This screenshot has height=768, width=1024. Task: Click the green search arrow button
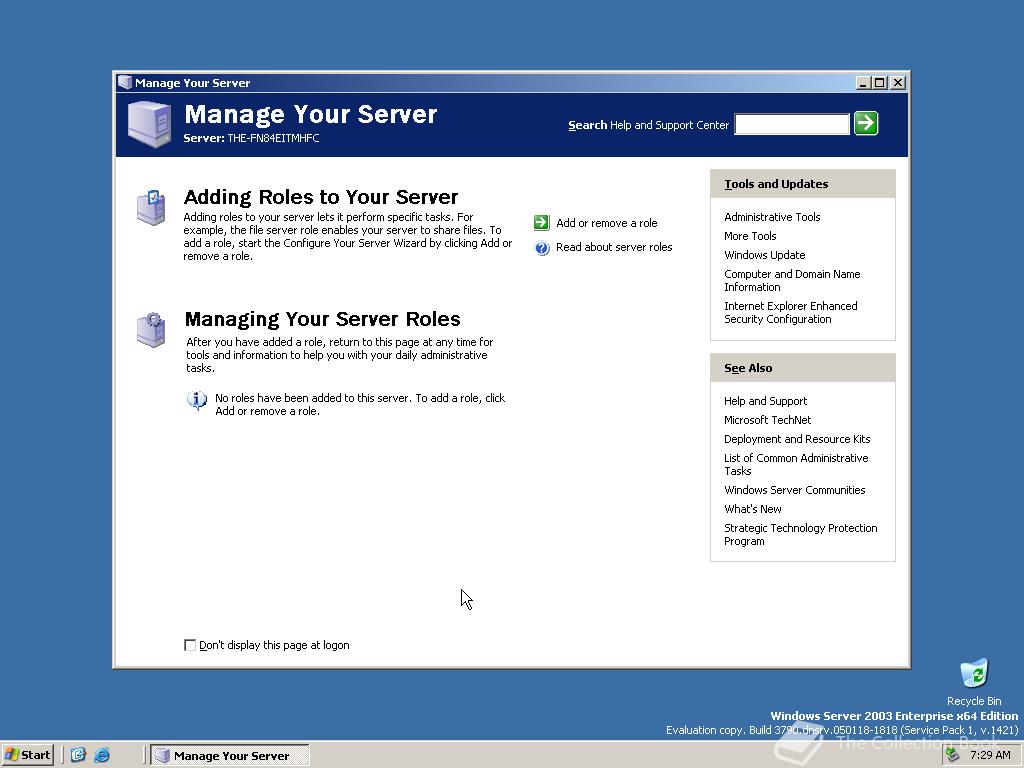(x=866, y=123)
